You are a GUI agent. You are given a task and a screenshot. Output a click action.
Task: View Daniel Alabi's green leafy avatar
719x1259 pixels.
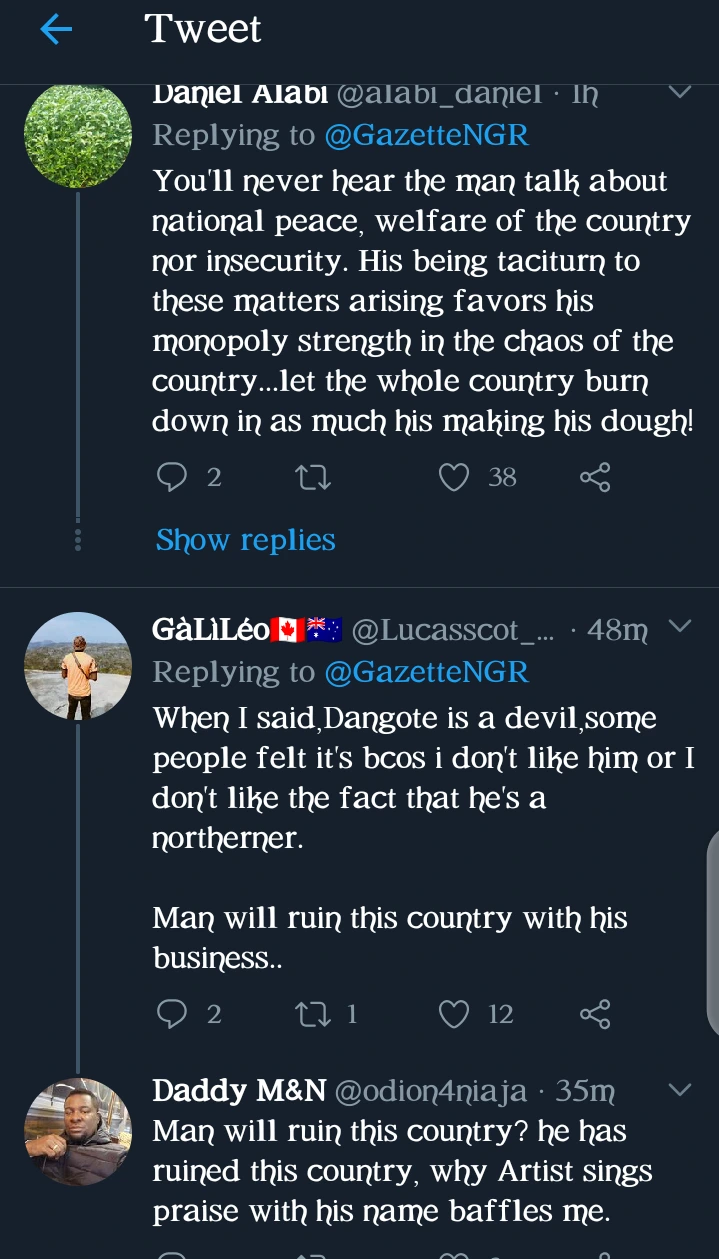78,135
